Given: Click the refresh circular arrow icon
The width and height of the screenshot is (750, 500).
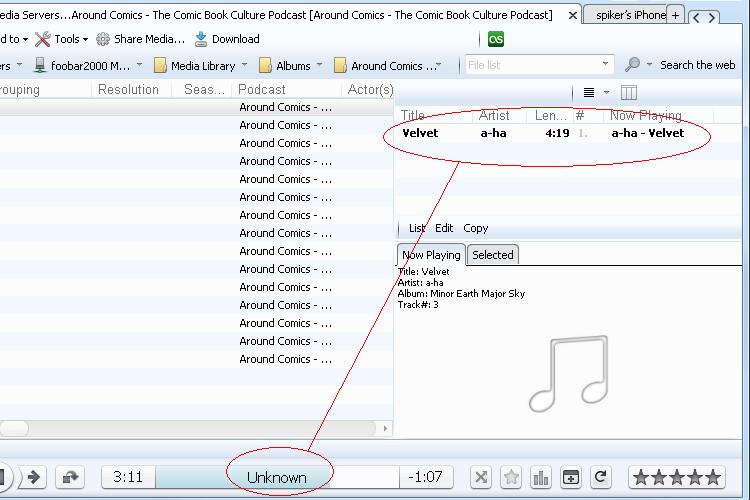Looking at the screenshot, I should click(x=600, y=477).
